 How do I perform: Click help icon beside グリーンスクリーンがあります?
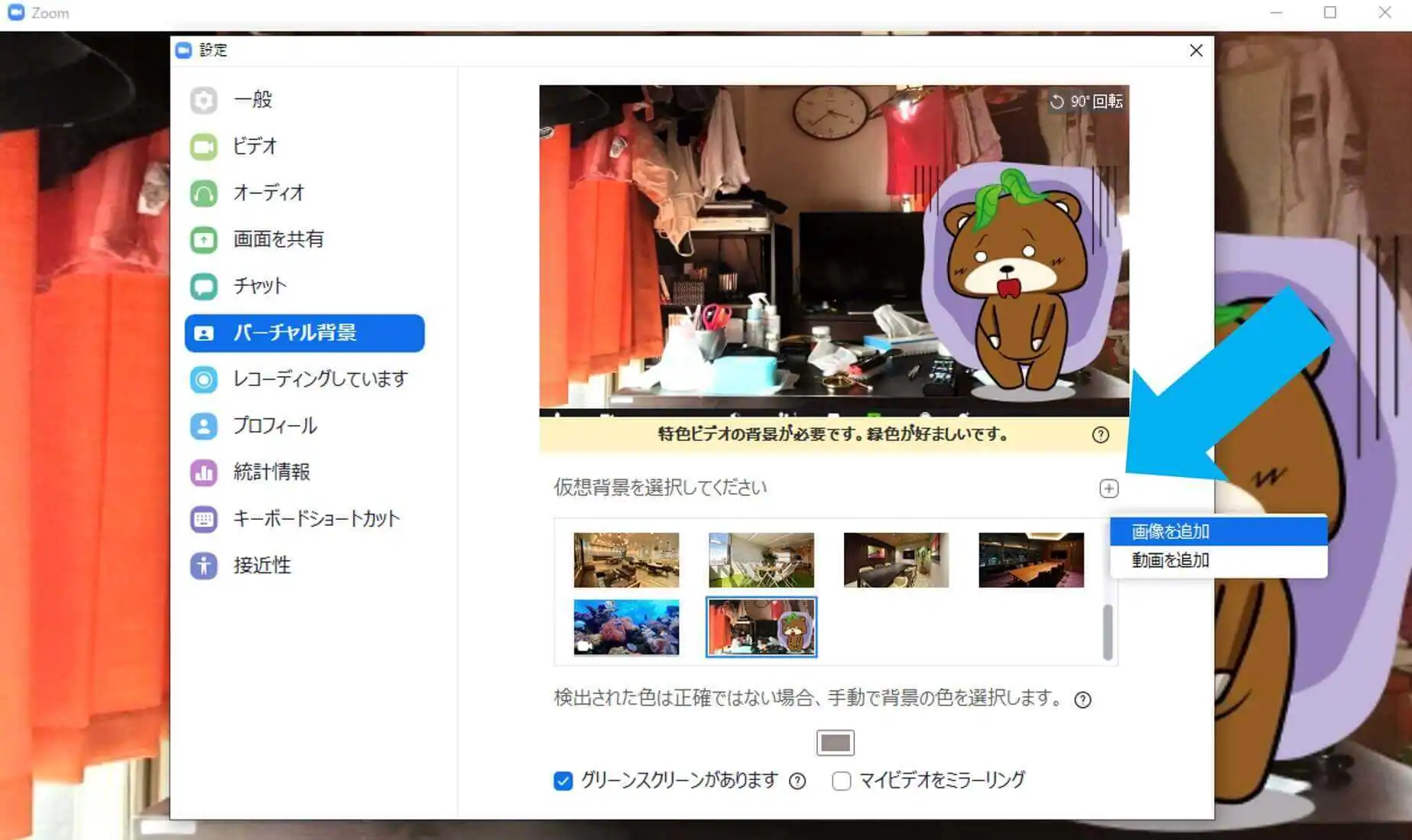(797, 780)
